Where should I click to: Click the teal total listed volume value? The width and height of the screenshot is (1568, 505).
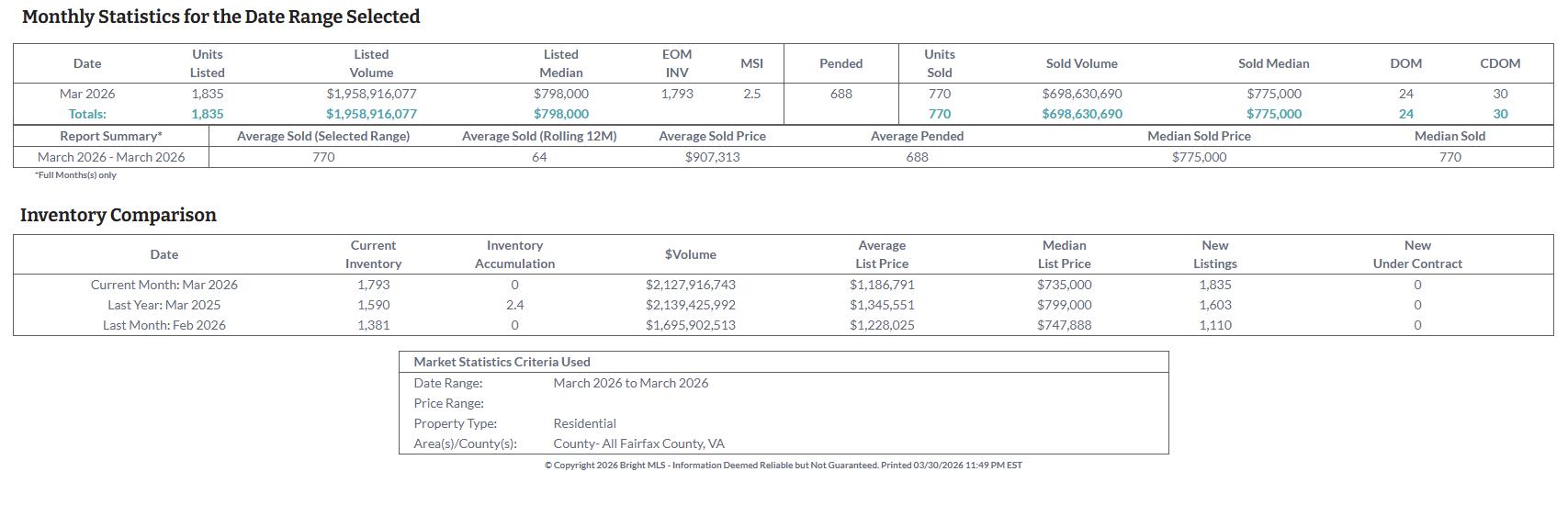tap(371, 114)
